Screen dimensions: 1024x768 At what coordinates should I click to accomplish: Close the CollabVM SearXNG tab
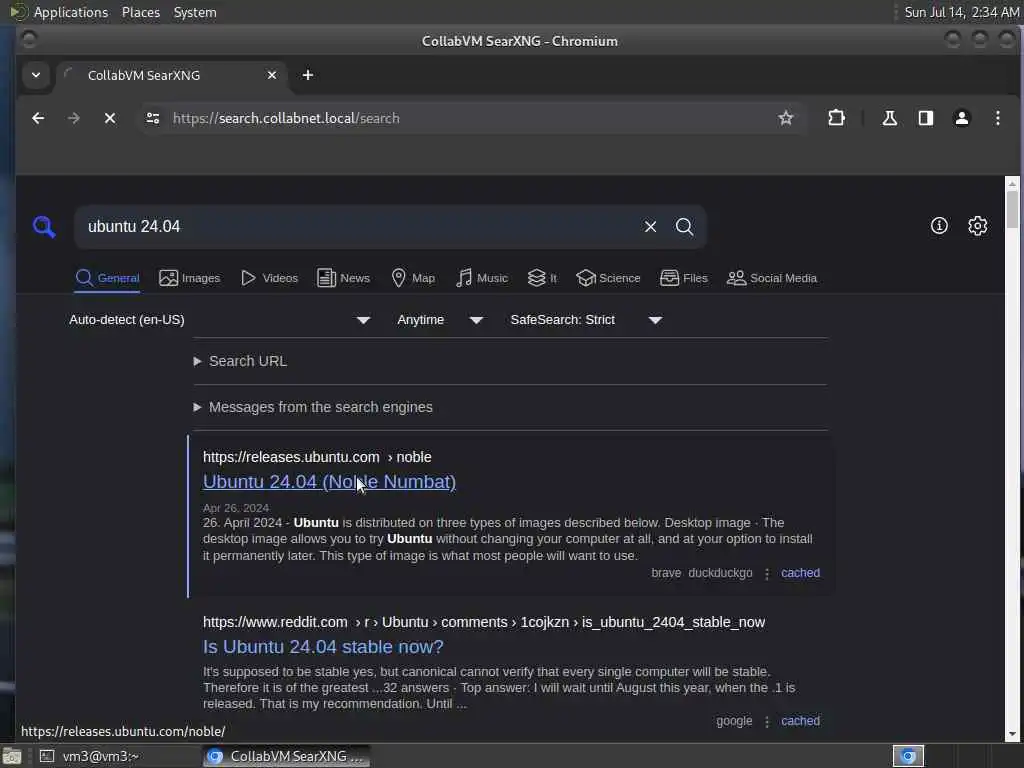tap(272, 75)
